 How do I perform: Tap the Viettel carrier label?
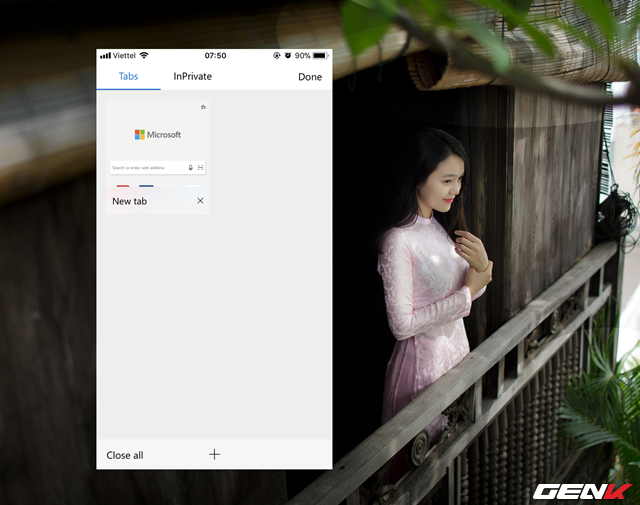tap(124, 56)
